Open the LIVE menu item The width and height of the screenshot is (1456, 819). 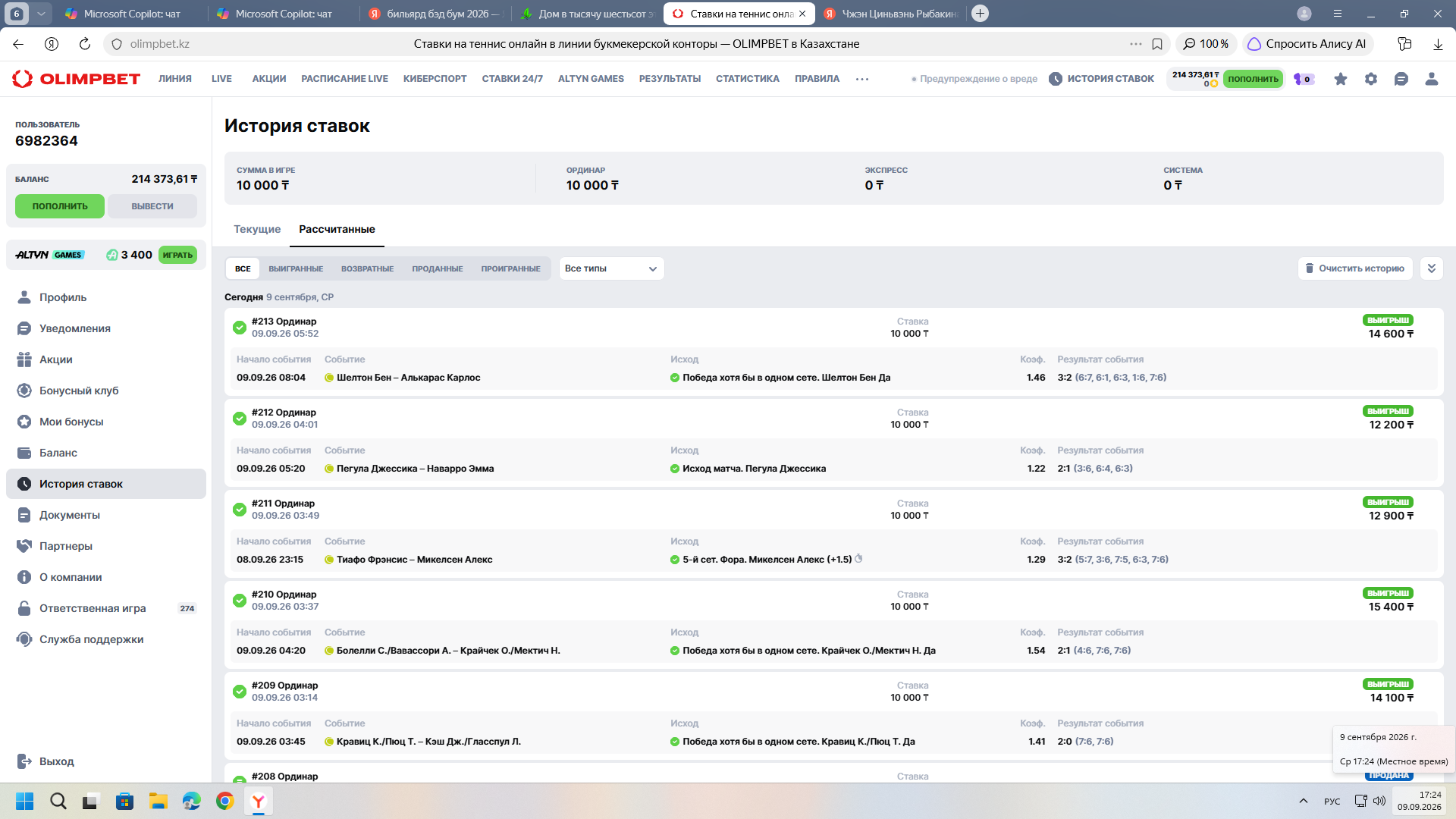[x=221, y=79]
